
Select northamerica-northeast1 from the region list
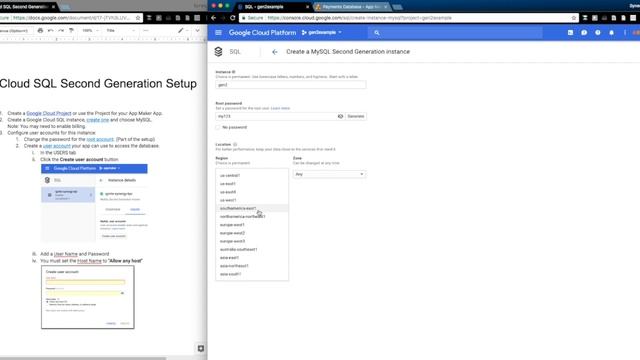pyautogui.click(x=252, y=216)
